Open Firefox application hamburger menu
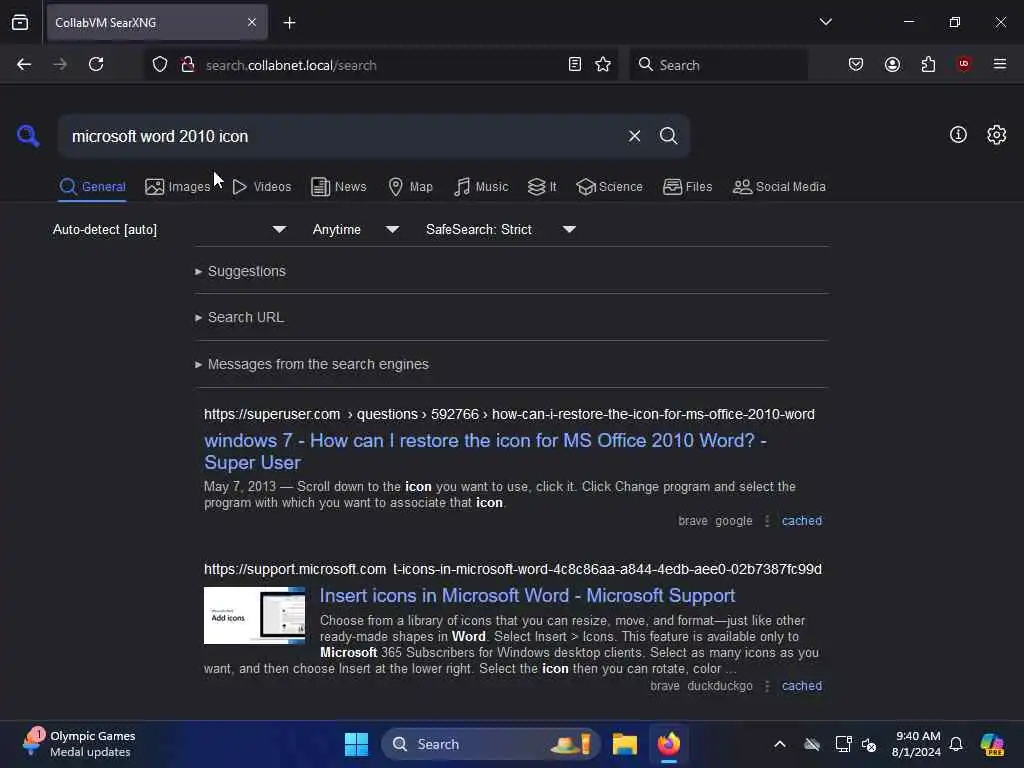 [999, 64]
